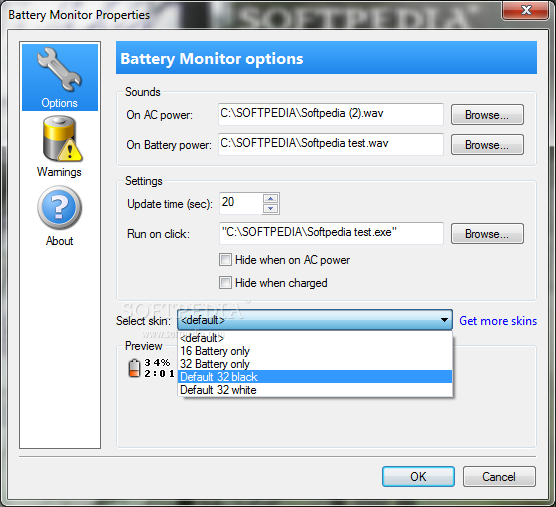556x507 pixels.
Task: Open the Get more skins link
Action: tap(498, 321)
